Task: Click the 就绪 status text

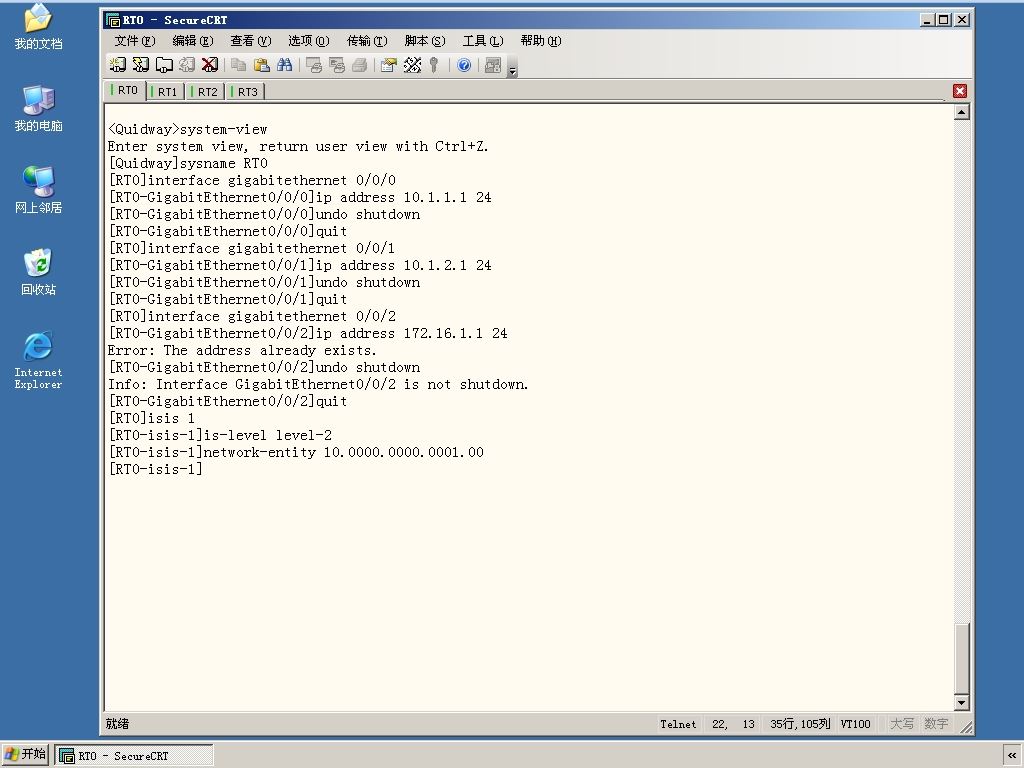Action: point(118,724)
